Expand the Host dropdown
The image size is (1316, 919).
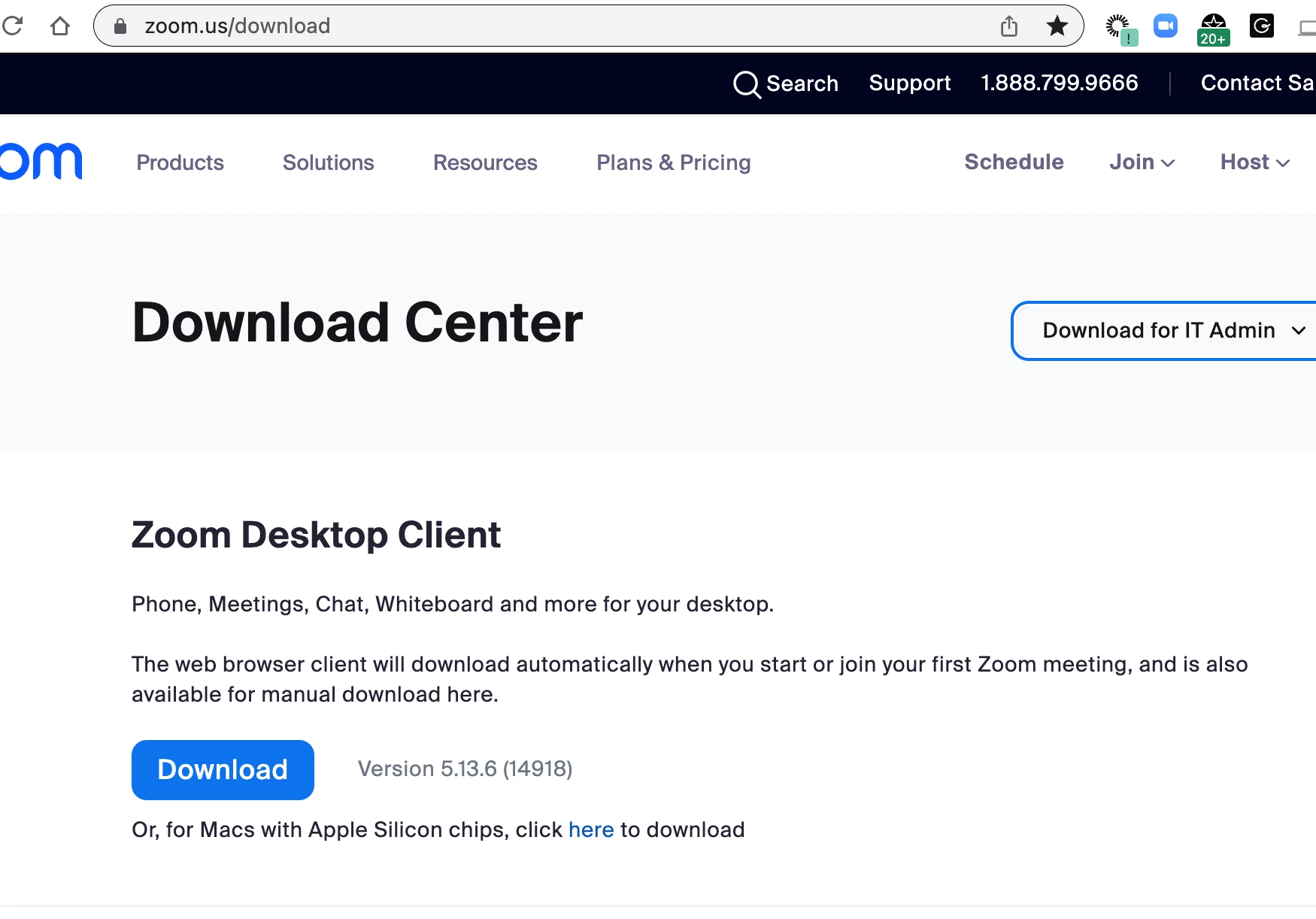1255,162
